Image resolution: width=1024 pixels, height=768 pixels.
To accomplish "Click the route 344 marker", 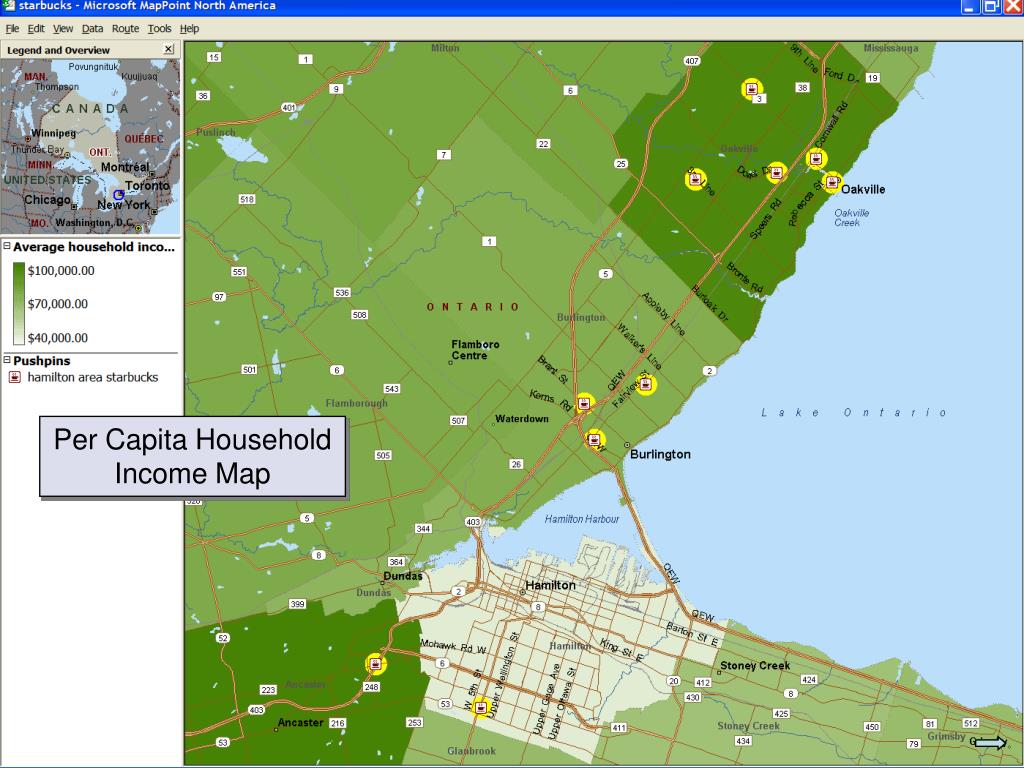I will (x=423, y=528).
